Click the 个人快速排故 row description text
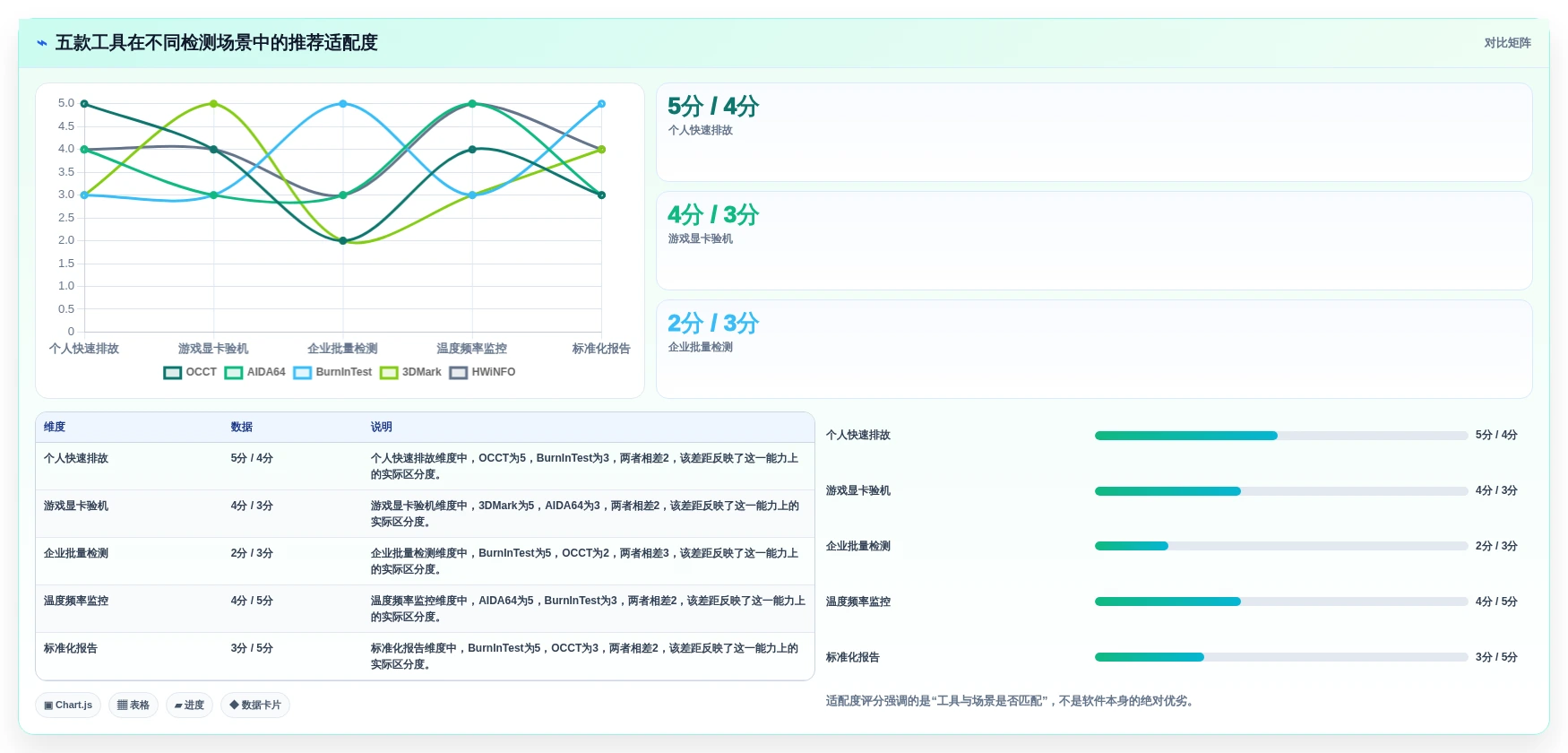 click(584, 466)
